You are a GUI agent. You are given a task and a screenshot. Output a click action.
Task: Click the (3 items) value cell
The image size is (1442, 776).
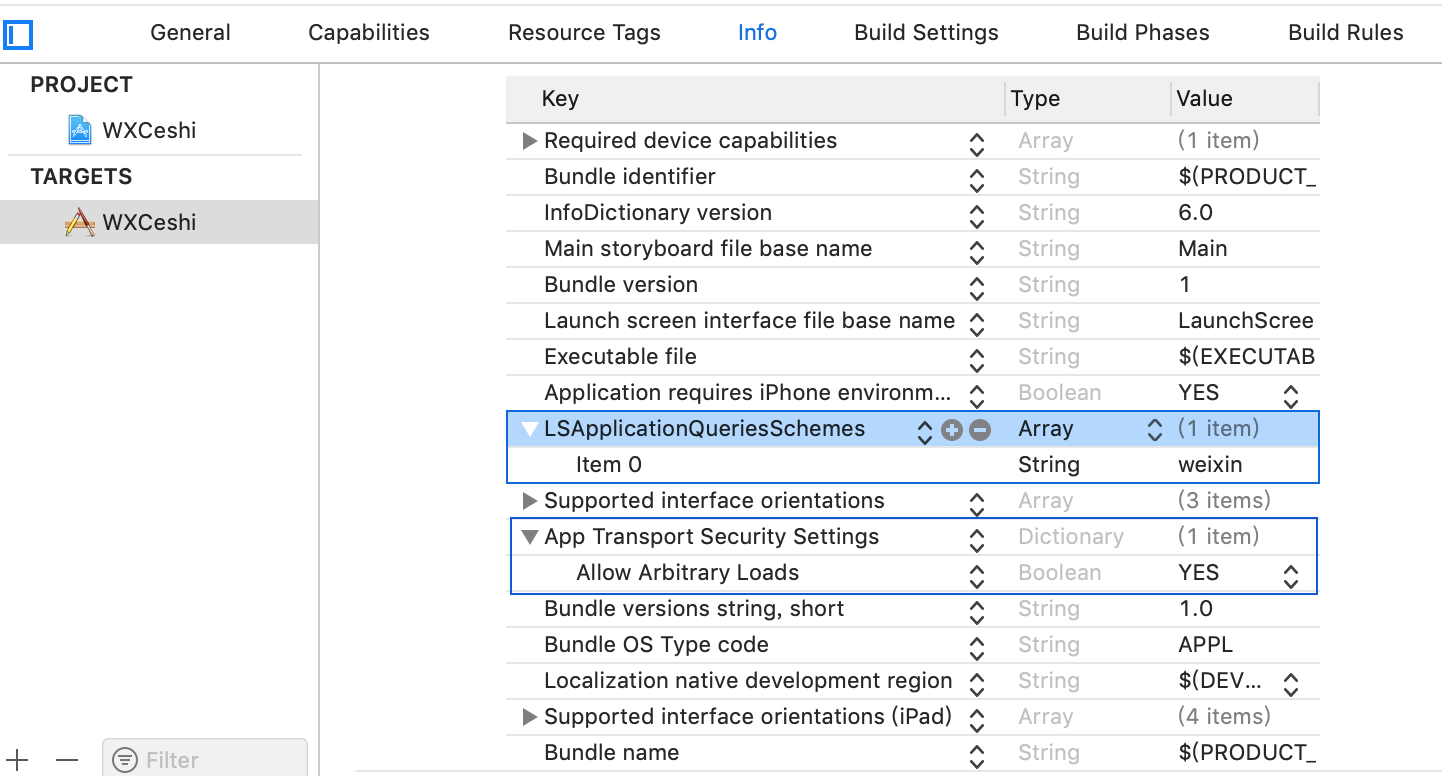1224,501
